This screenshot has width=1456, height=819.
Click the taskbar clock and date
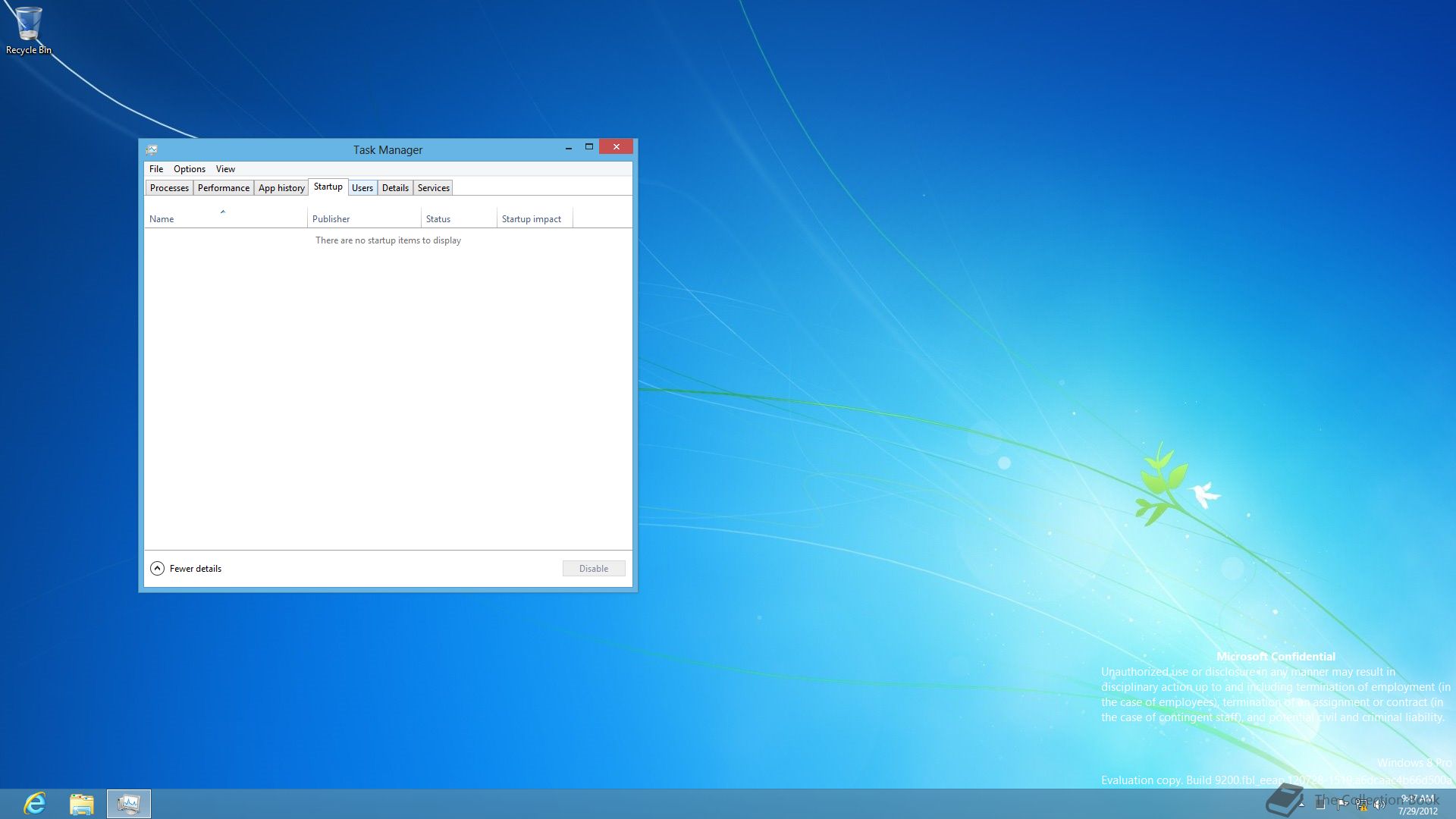click(1417, 805)
